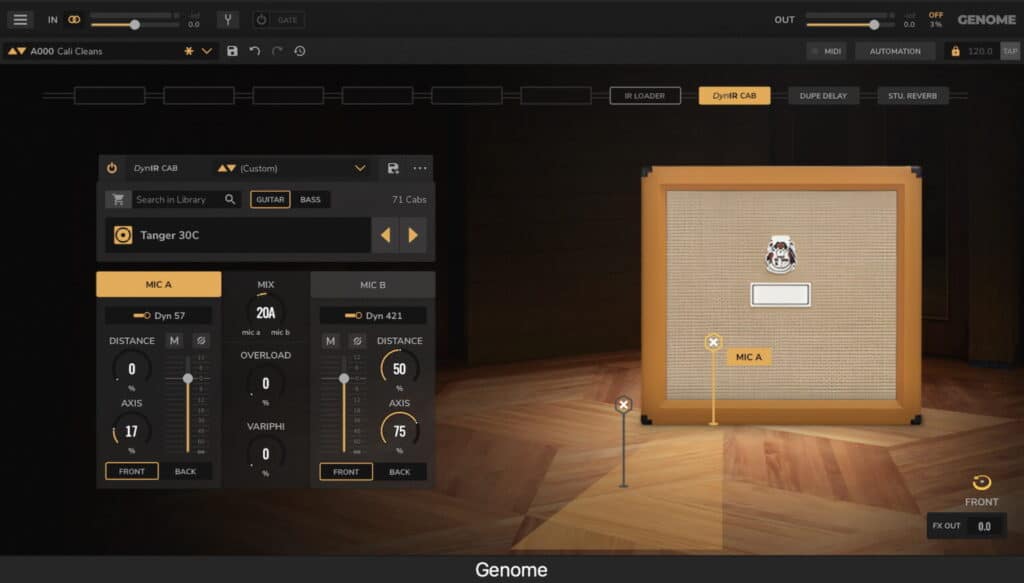Open the MIDI settings button
The width and height of the screenshot is (1024, 583).
click(826, 51)
